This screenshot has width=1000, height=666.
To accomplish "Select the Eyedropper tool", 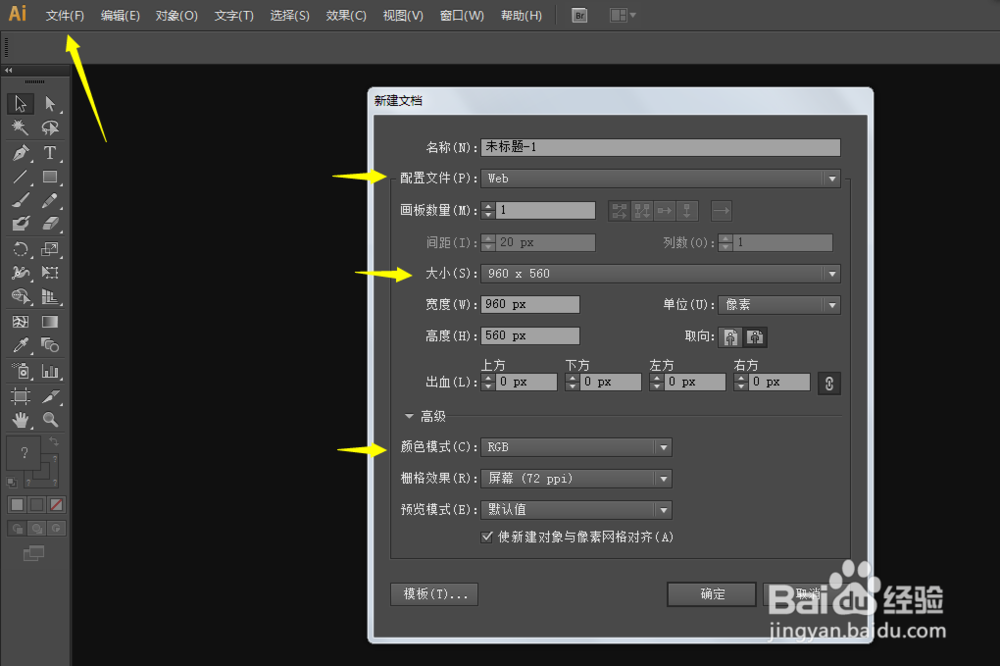I will [x=20, y=344].
